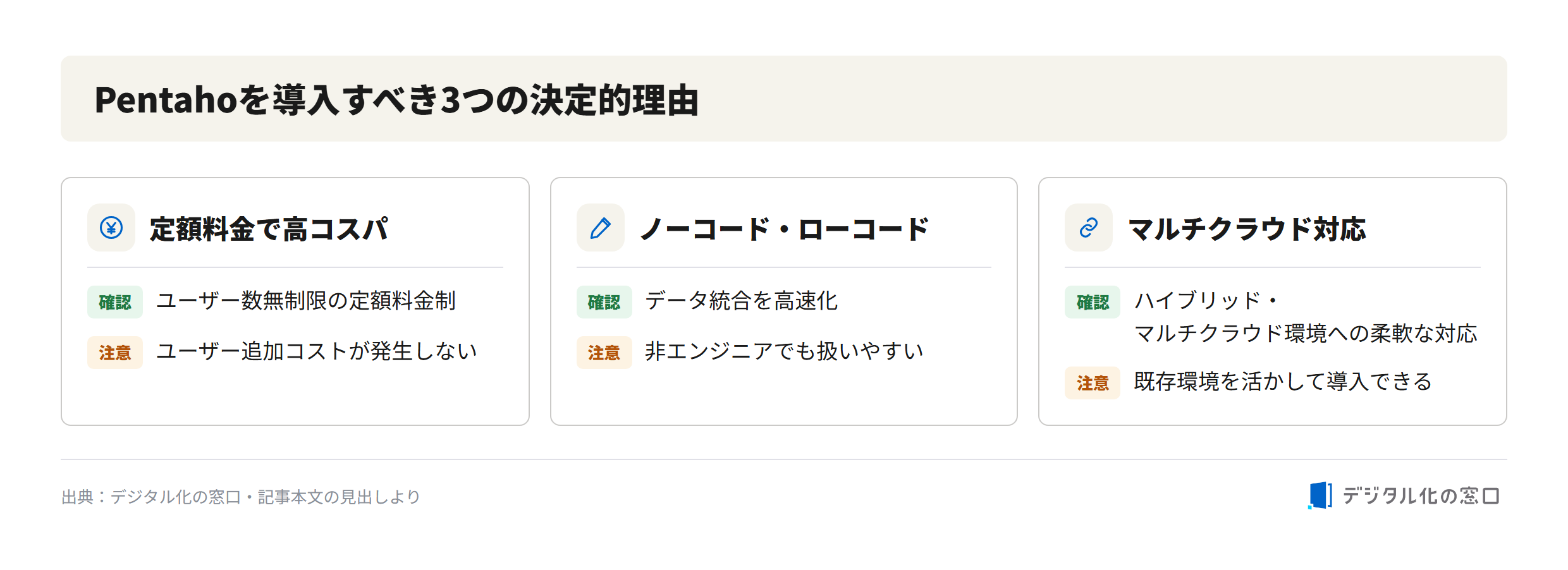This screenshot has height=570, width=1568.
Task: Click the text ユーザー数無制限の定額料金制
Action: (x=306, y=301)
